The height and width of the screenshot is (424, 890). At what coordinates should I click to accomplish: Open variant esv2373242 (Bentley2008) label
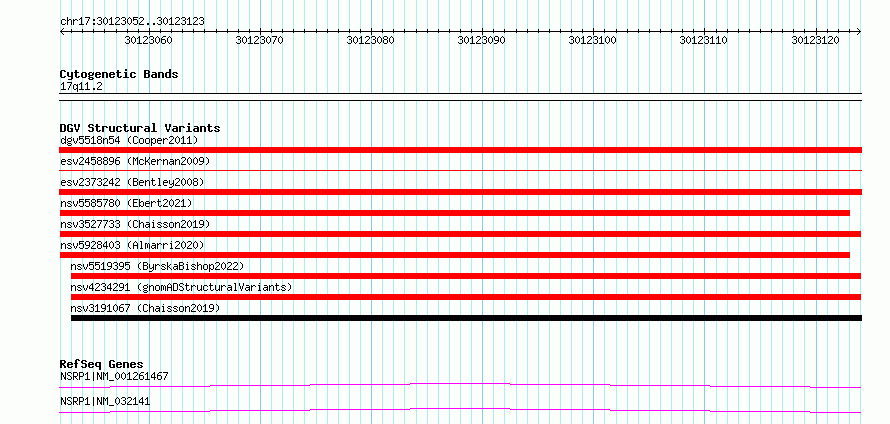tap(132, 182)
